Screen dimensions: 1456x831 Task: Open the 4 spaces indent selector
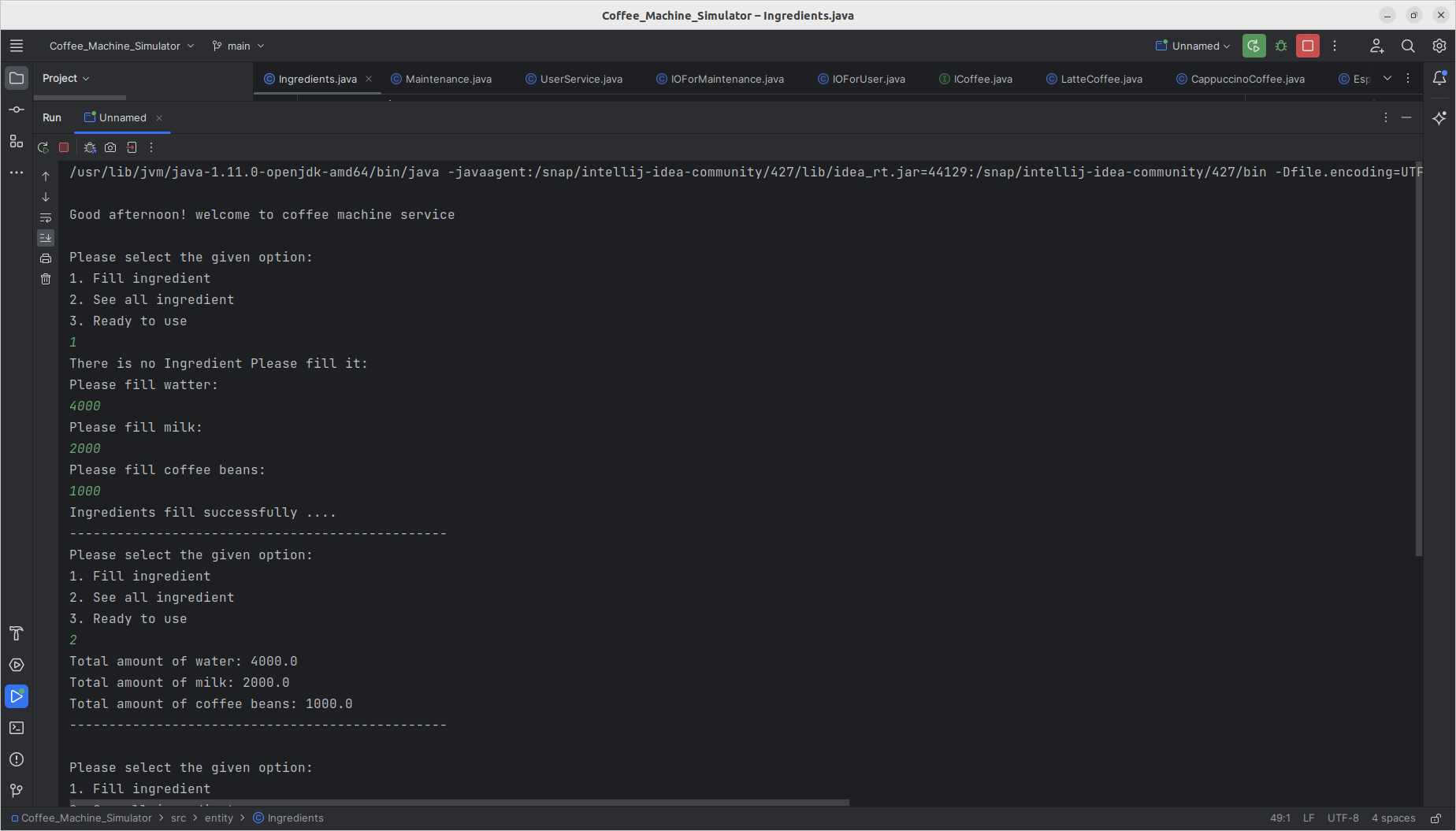pos(1393,818)
